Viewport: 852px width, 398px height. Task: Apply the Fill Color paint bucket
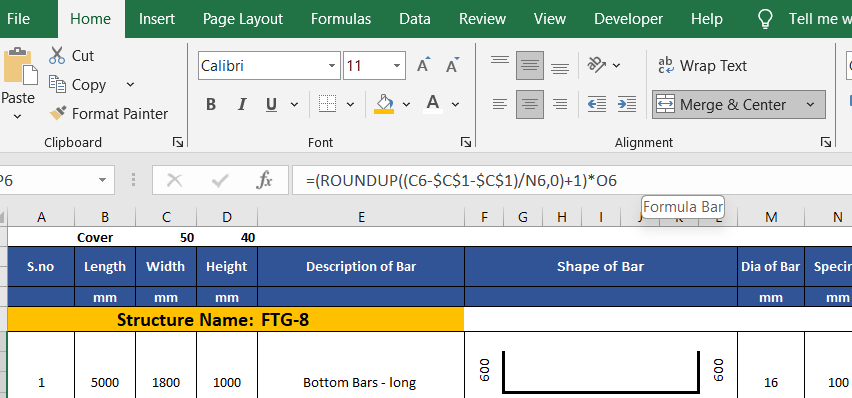(384, 103)
